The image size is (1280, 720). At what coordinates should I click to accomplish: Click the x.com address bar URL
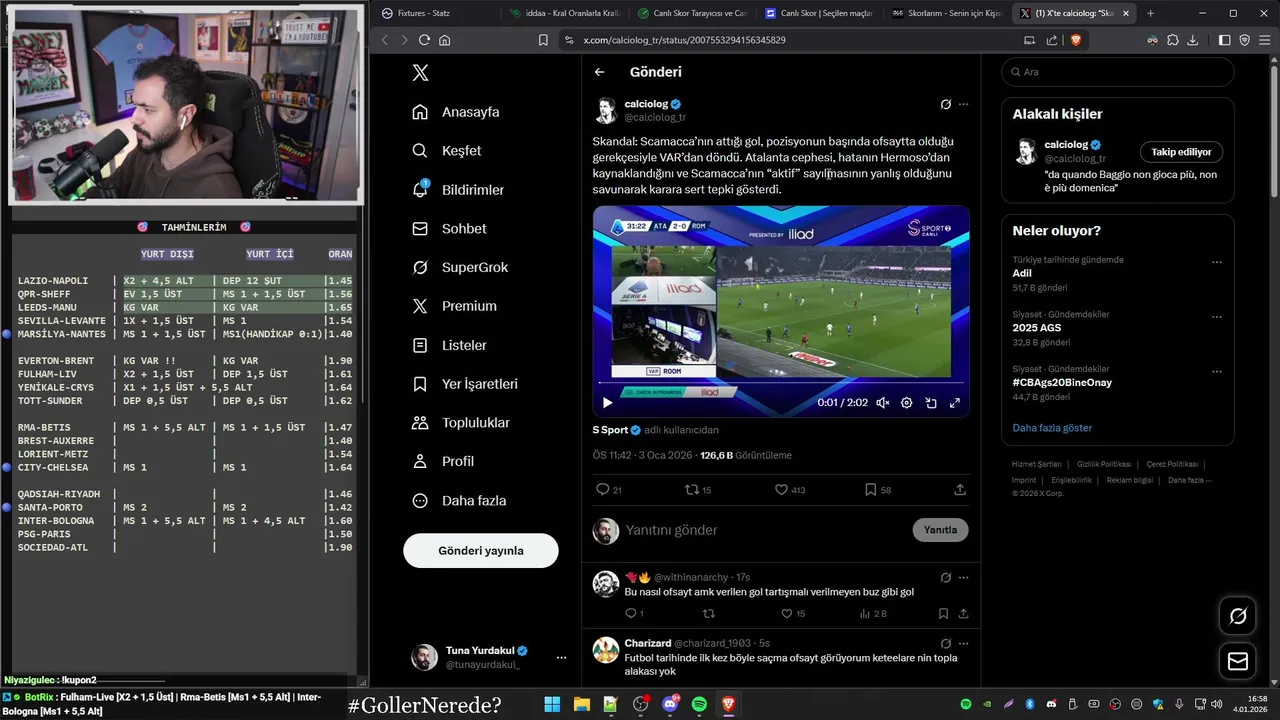[x=684, y=40]
